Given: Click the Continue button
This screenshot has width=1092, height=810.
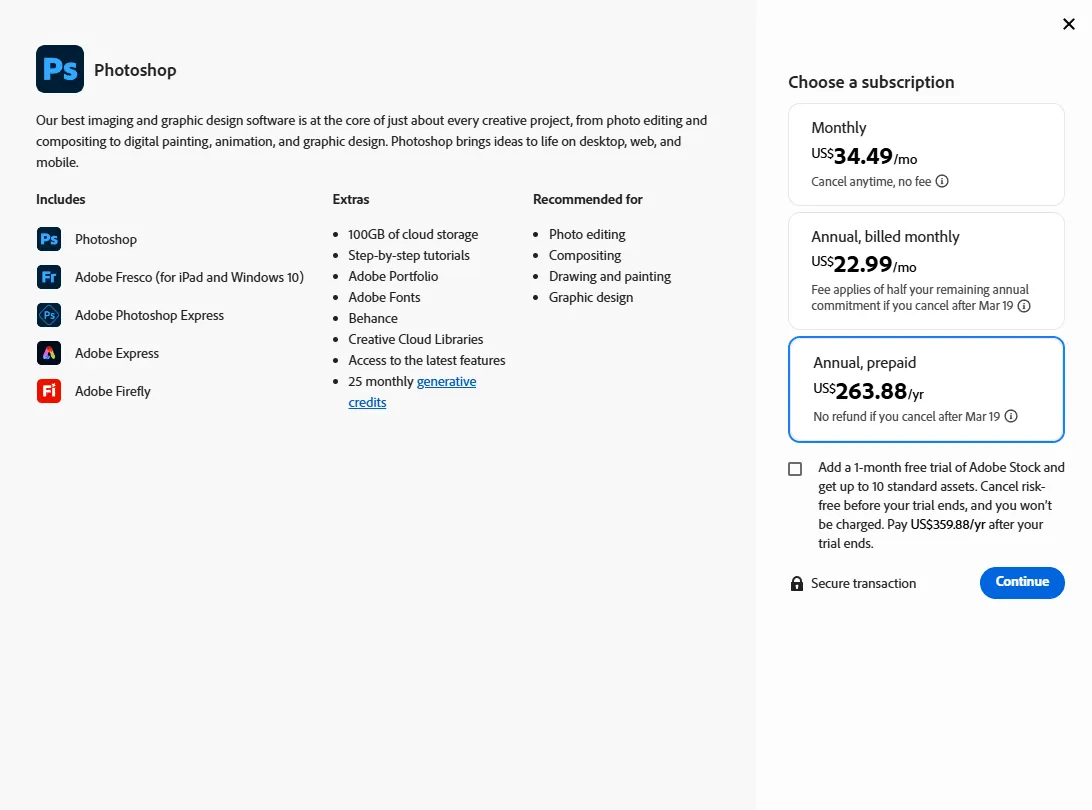Looking at the screenshot, I should [1022, 583].
